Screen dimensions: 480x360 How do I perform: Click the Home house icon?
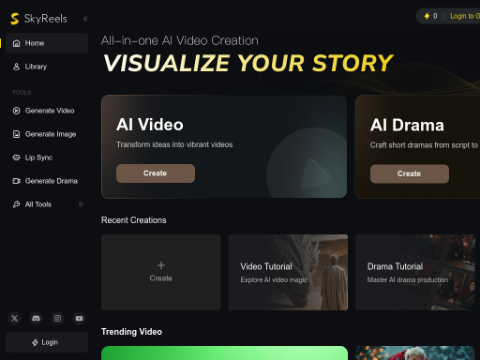(x=16, y=43)
